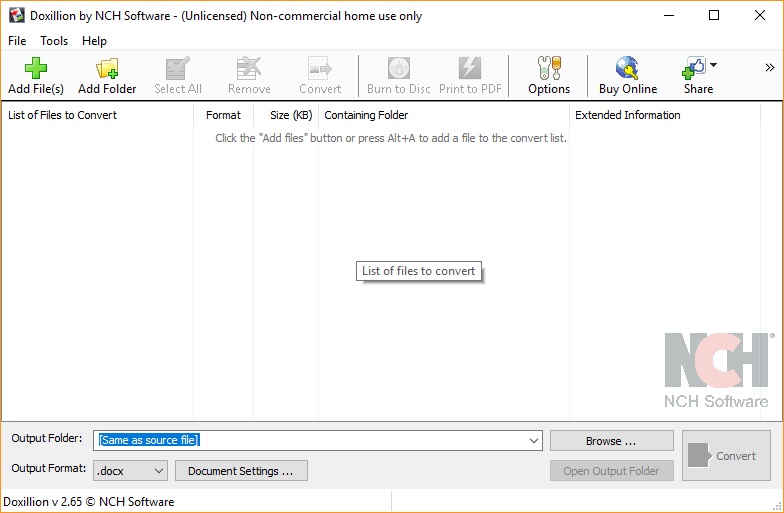The width and height of the screenshot is (784, 513).
Task: Expand the Share dropdown arrow
Action: coord(714,65)
